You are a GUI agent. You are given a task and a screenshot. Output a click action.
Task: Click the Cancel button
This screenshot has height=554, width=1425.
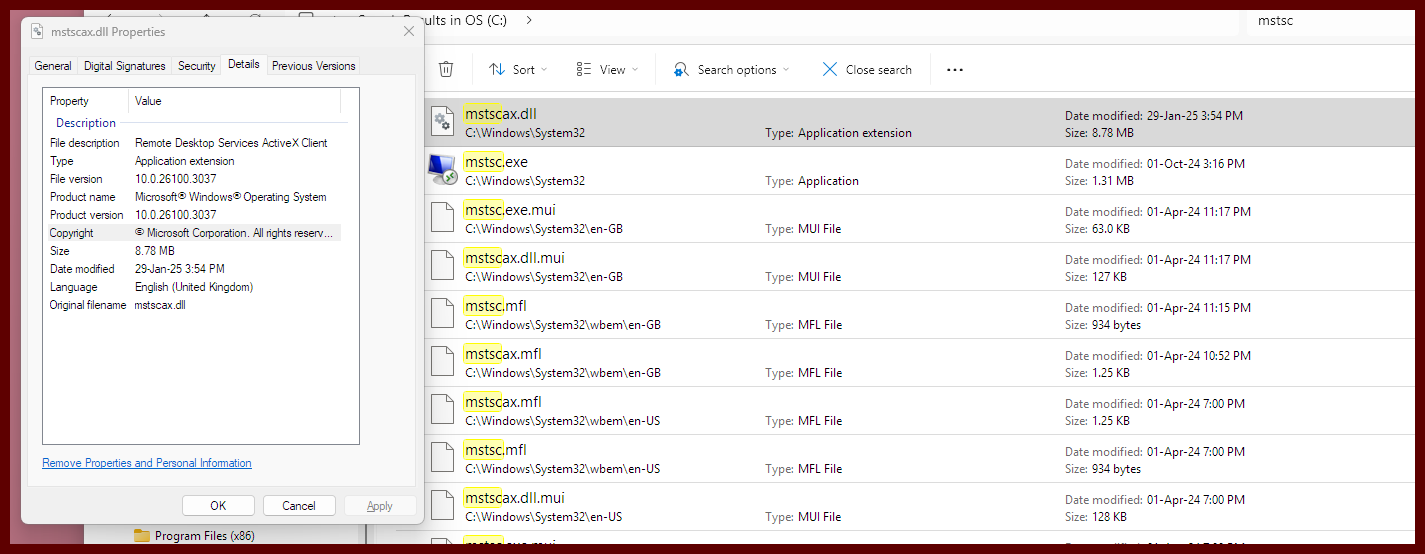pos(299,506)
